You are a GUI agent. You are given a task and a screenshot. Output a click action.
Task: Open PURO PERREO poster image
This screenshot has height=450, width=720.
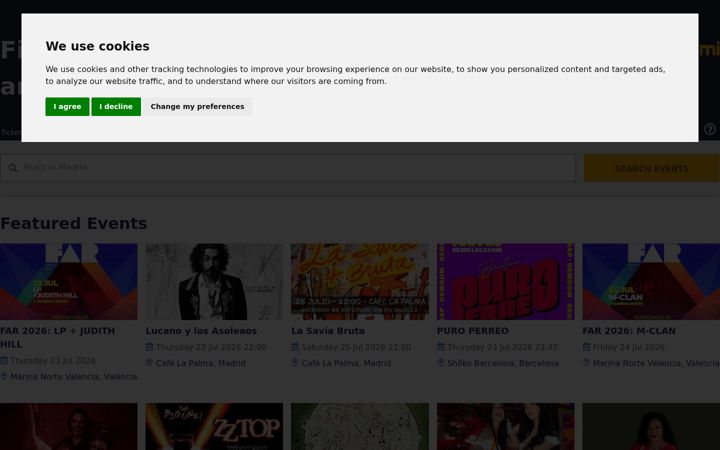pos(506,281)
